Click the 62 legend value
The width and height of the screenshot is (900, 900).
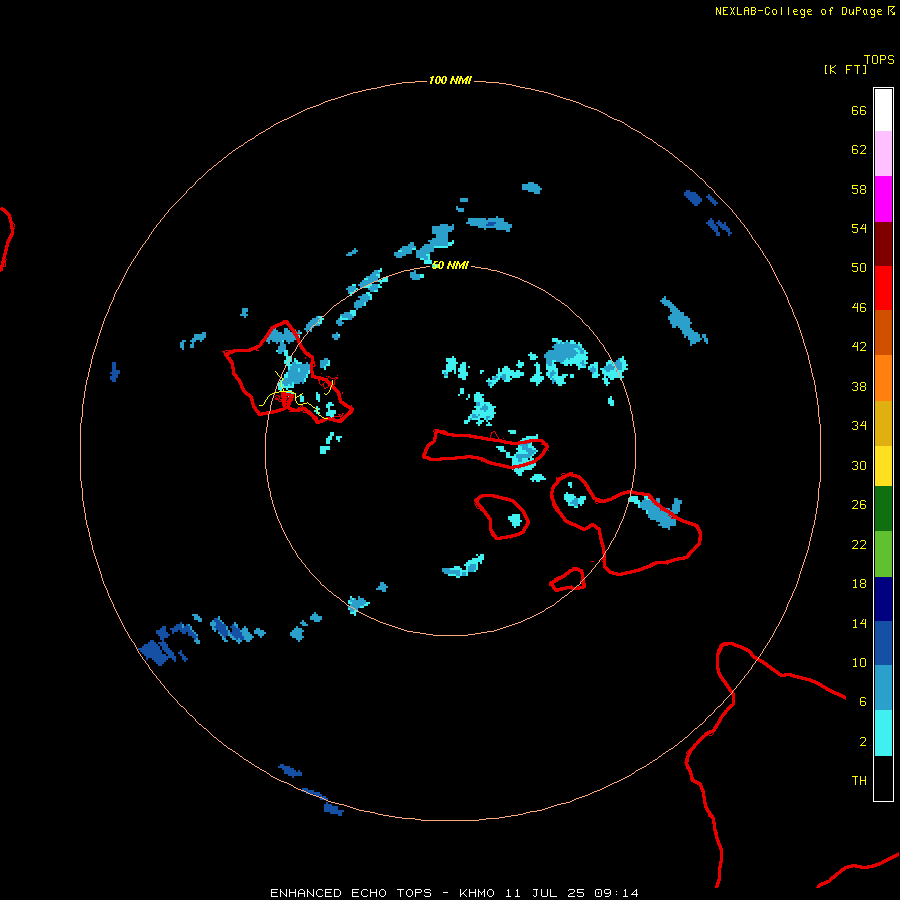point(859,149)
